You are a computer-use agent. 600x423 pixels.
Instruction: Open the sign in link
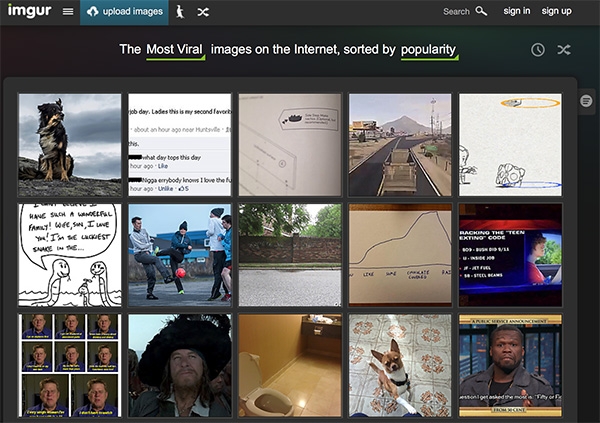tap(517, 11)
